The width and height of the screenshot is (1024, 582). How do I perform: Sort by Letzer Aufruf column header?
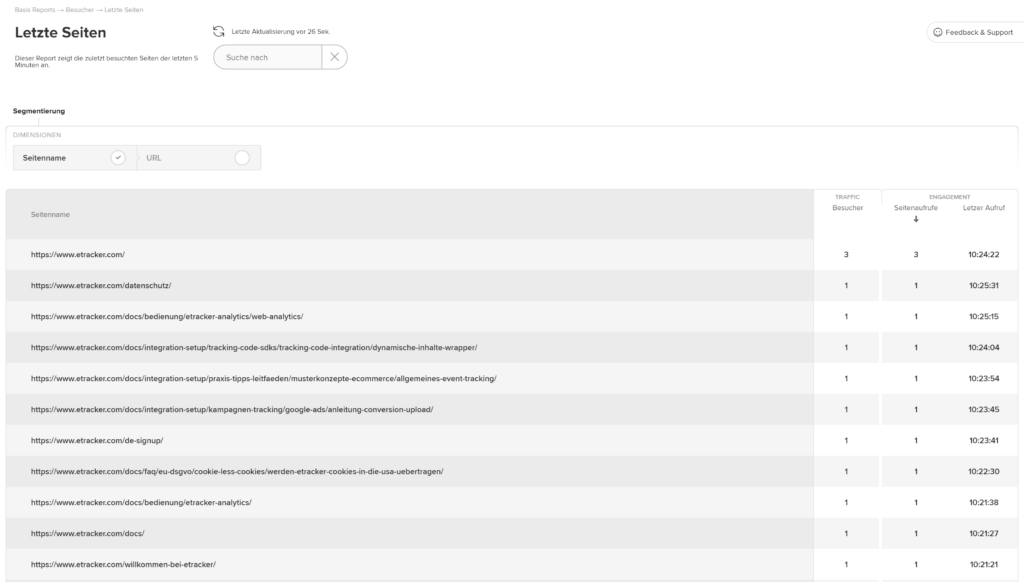click(x=984, y=208)
